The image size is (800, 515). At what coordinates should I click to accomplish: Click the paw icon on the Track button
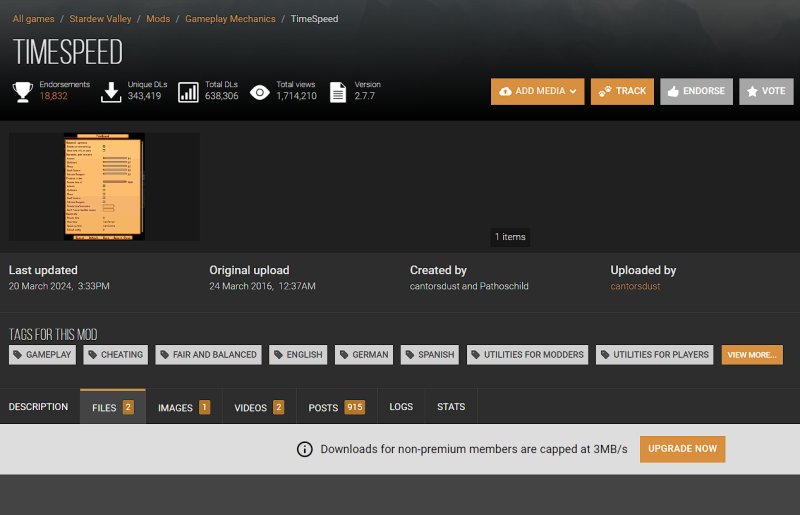605,91
